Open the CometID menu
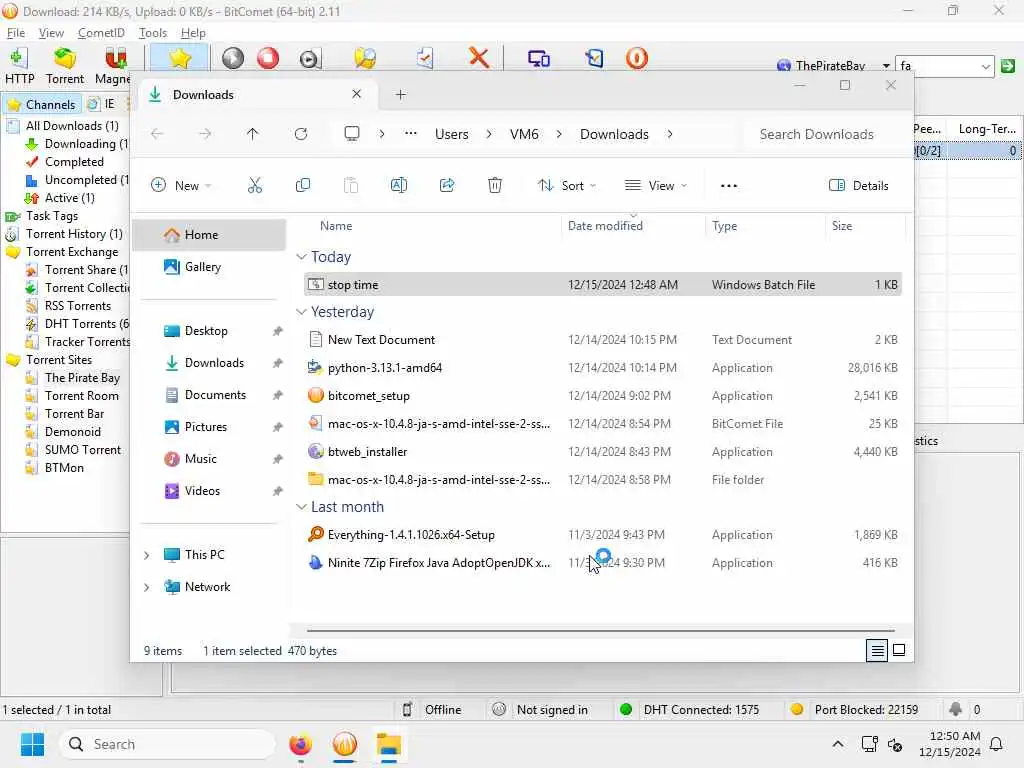Screen dimensions: 1024x768 click(x=101, y=33)
